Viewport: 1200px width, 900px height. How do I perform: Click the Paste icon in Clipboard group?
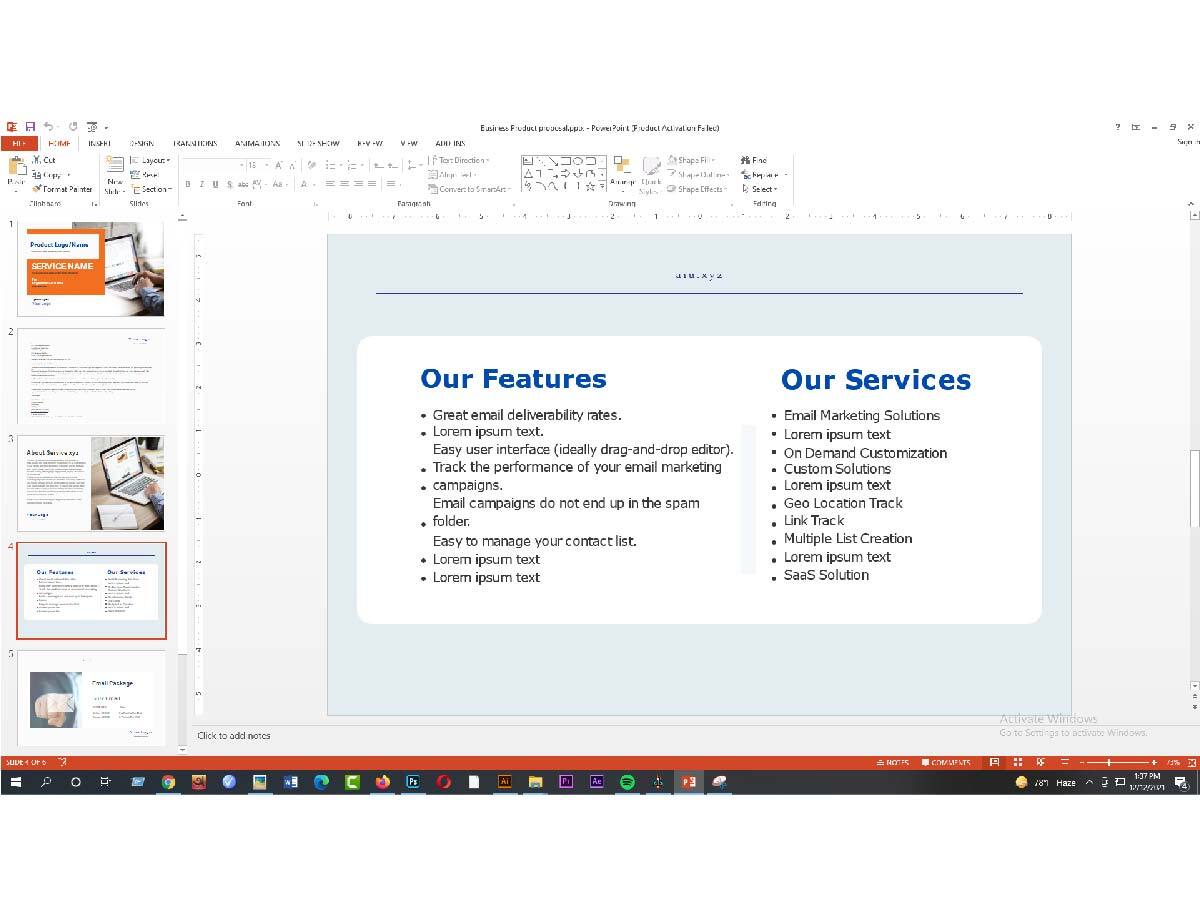16,170
